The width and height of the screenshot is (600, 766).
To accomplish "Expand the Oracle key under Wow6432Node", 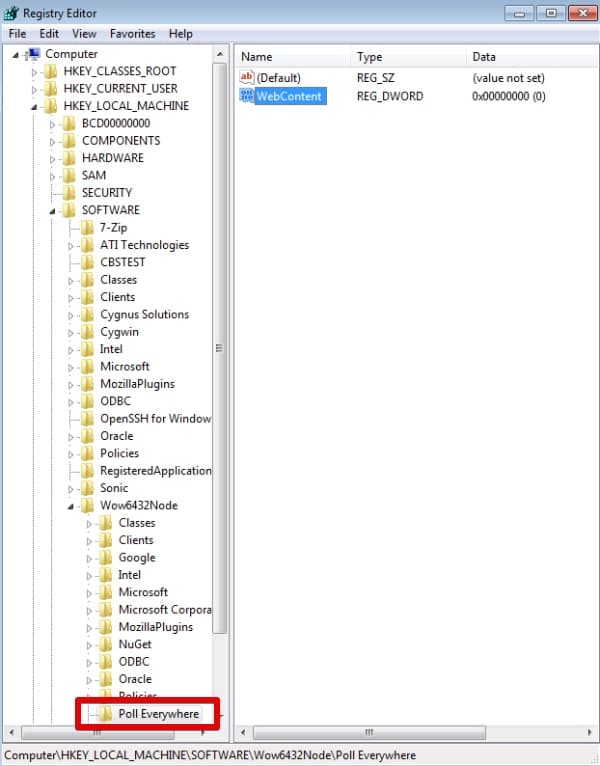I will 89,680.
